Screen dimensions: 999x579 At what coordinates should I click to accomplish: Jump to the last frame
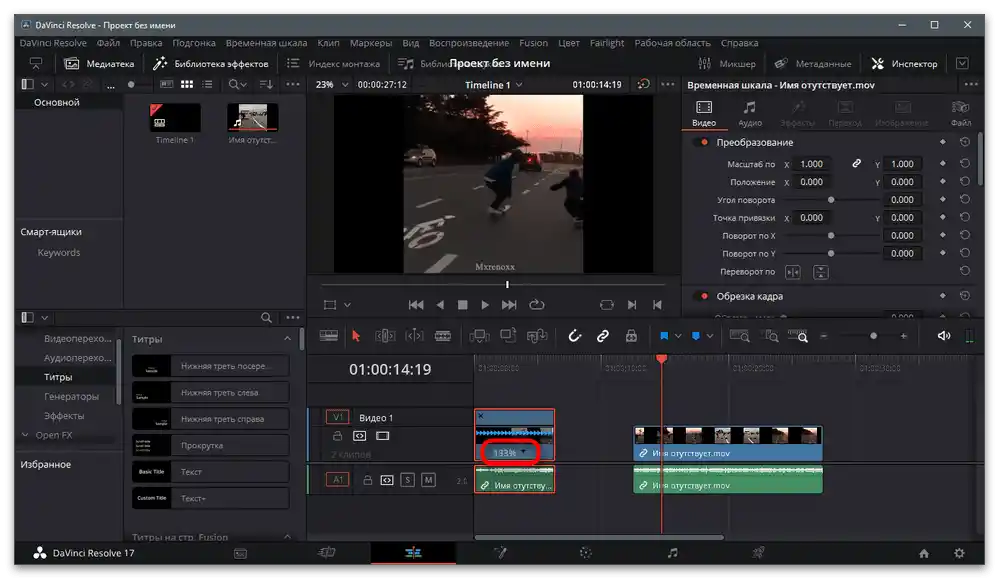click(x=509, y=305)
